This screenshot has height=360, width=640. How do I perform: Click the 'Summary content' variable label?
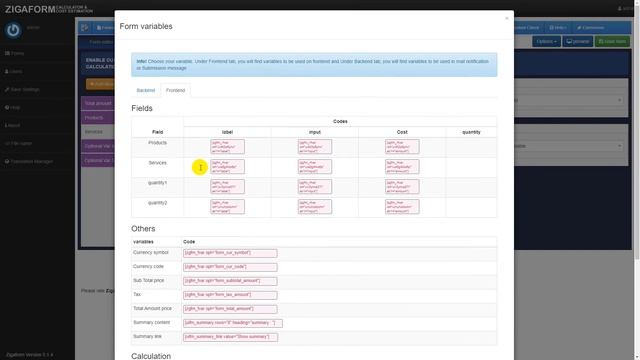click(151, 322)
